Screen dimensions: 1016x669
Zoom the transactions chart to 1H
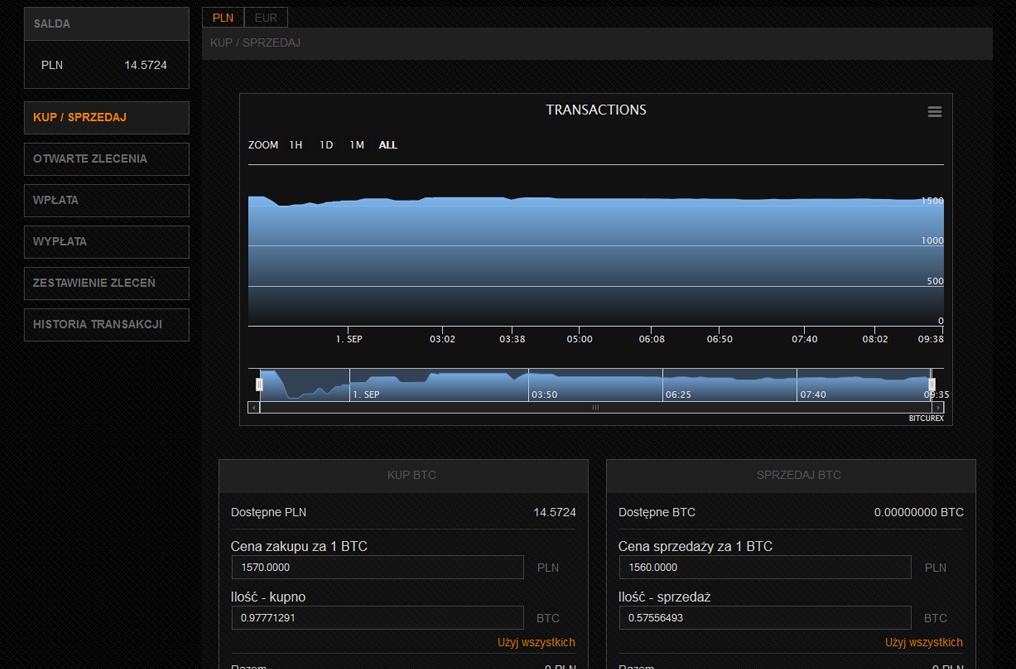pyautogui.click(x=295, y=144)
